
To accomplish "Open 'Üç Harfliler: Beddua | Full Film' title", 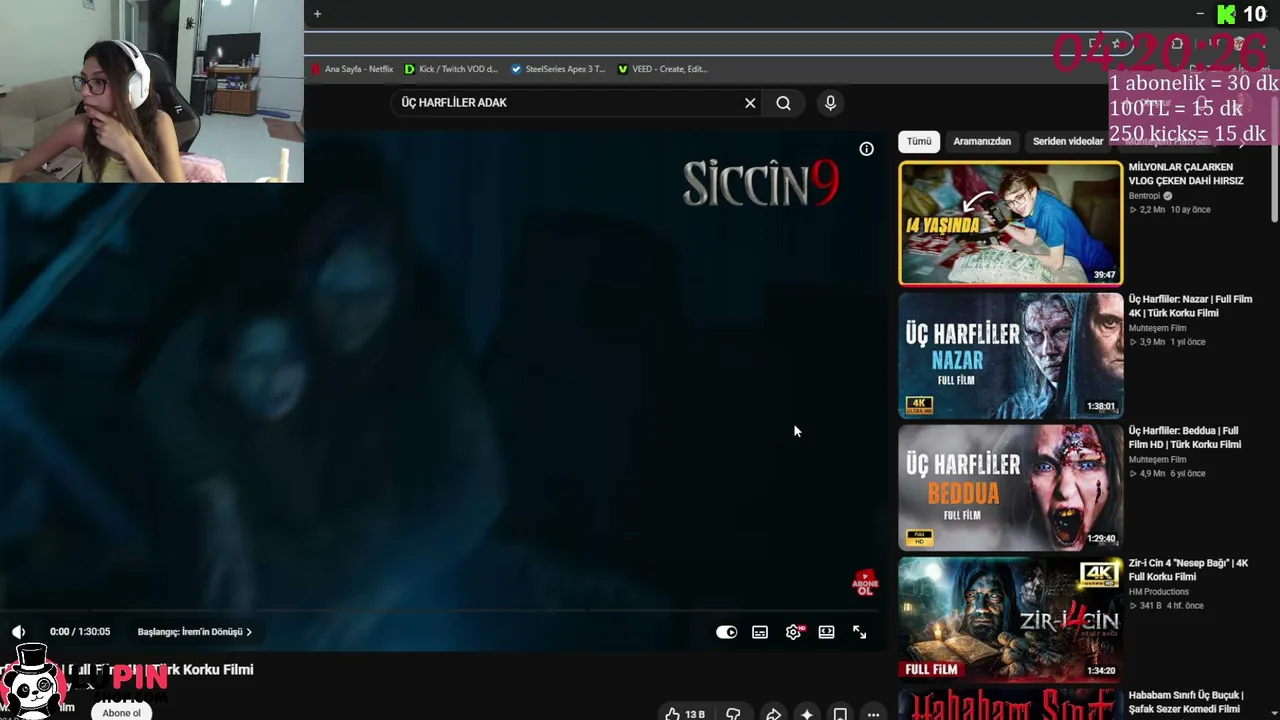I will point(1185,438).
